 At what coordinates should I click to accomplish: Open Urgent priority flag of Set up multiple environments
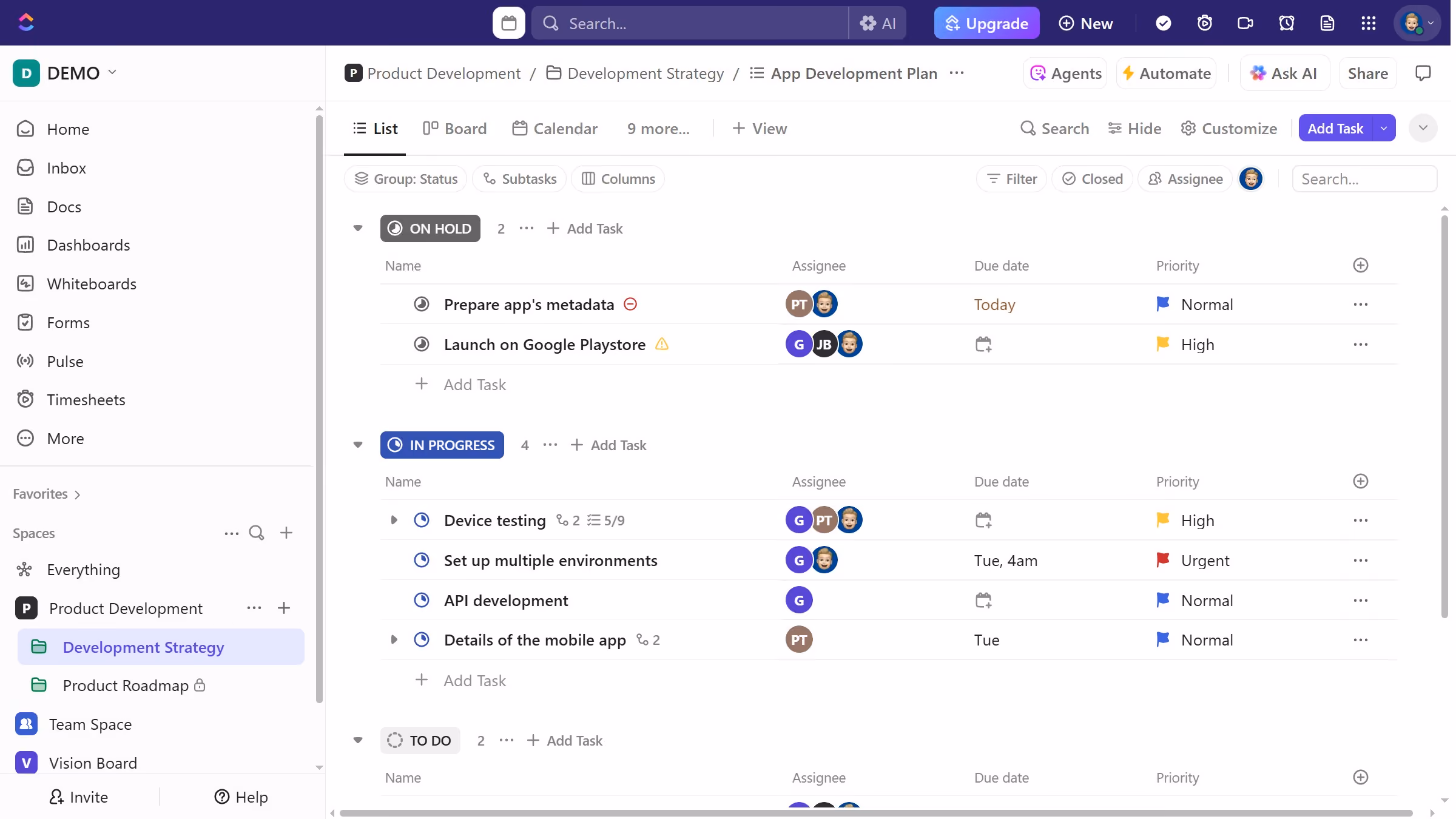[x=1162, y=560]
